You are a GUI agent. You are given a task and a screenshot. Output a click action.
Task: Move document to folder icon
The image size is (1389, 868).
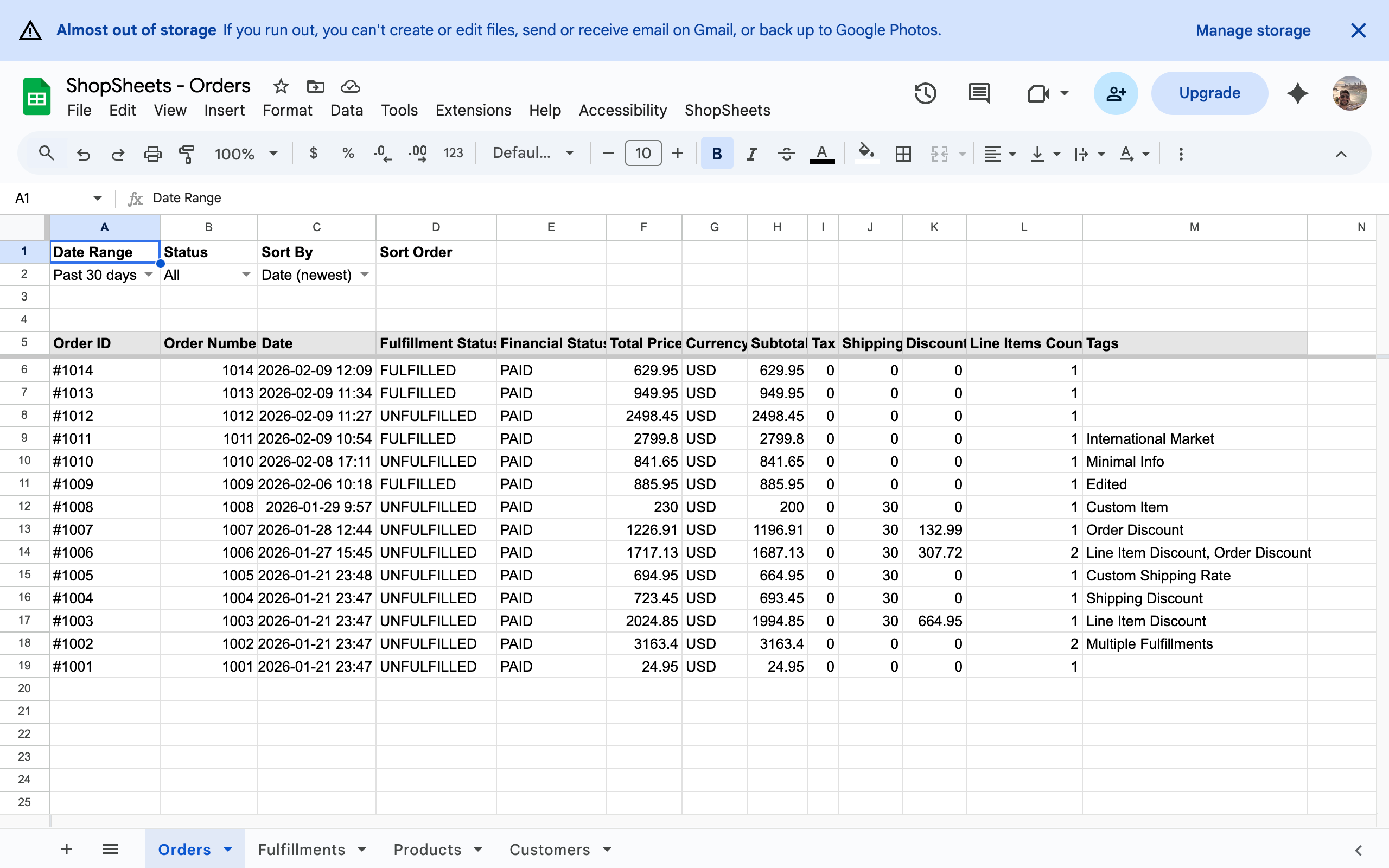coord(316,86)
